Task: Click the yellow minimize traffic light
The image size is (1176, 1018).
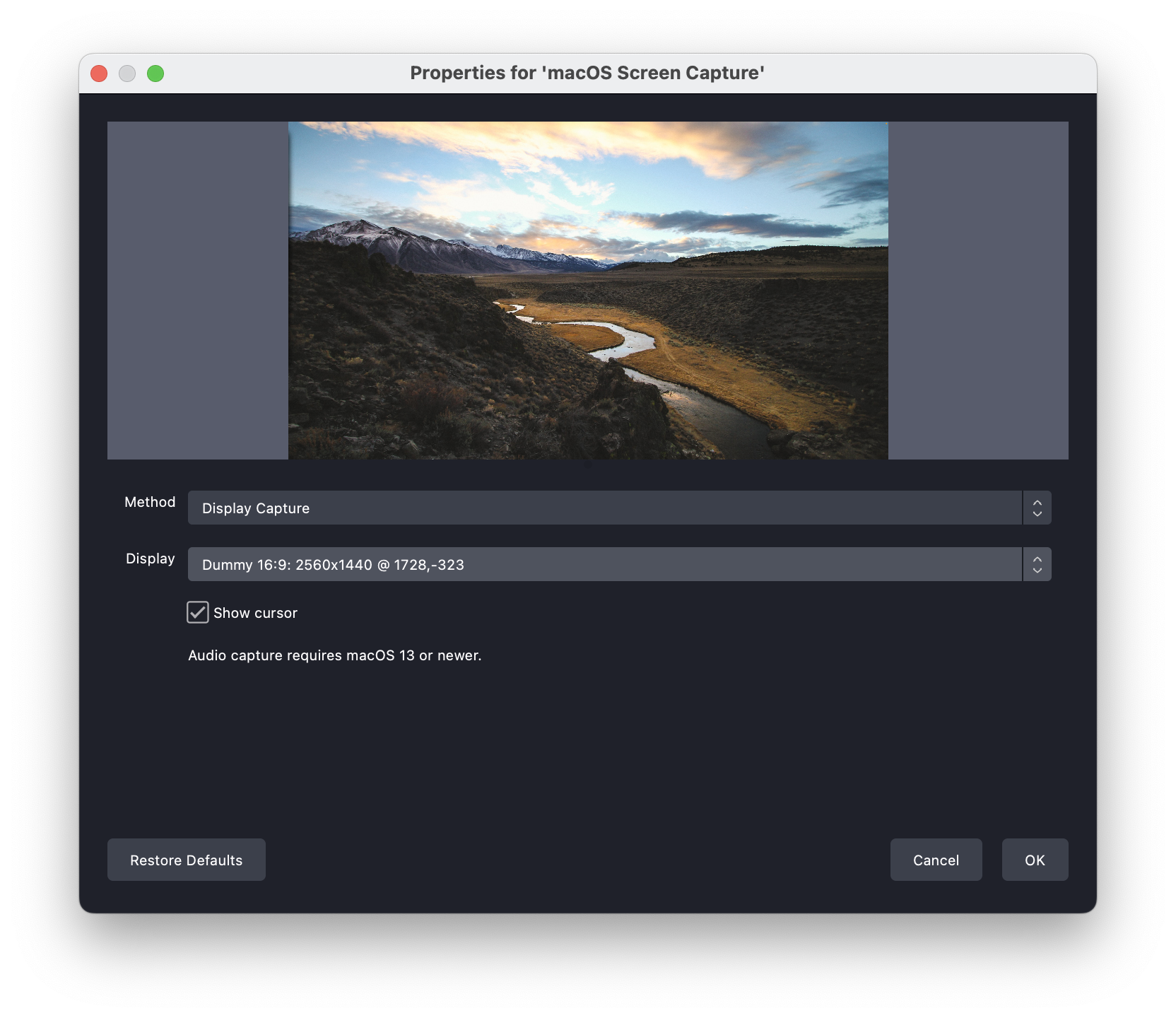Action: point(127,73)
